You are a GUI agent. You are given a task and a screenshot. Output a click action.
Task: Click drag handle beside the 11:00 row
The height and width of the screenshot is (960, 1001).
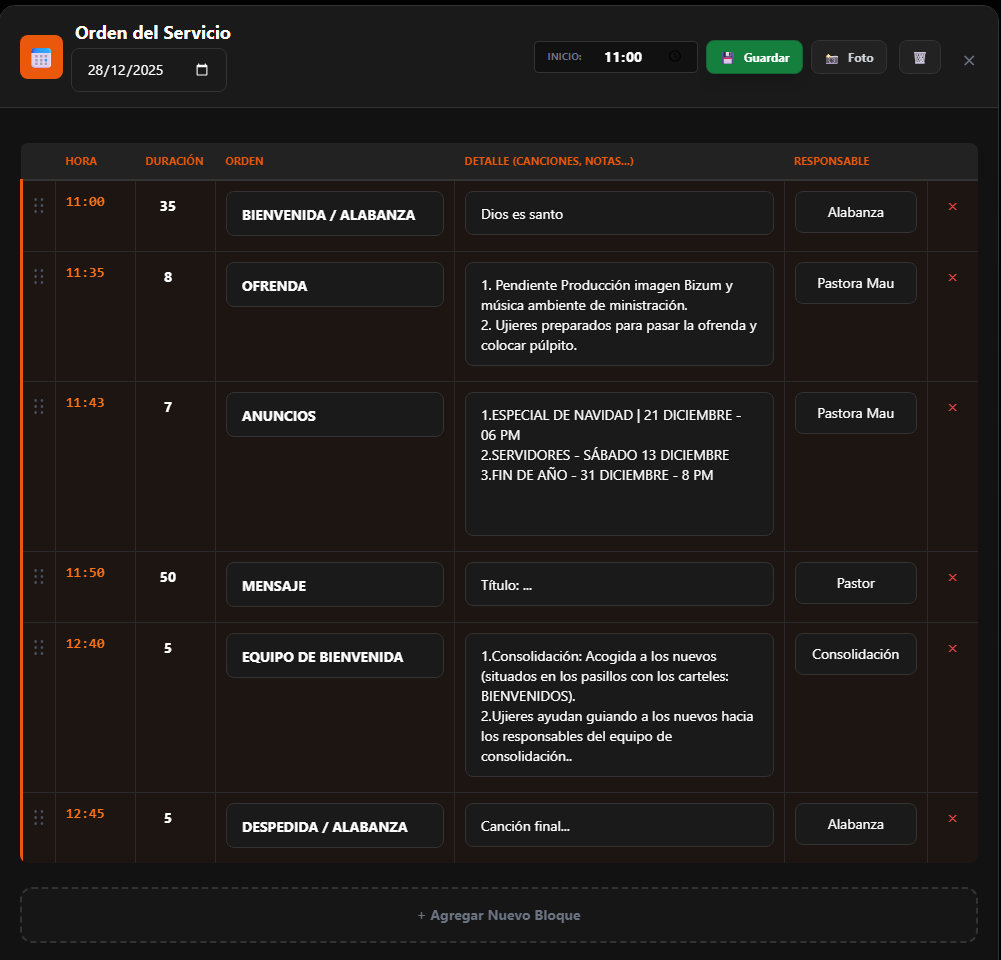coord(39,205)
